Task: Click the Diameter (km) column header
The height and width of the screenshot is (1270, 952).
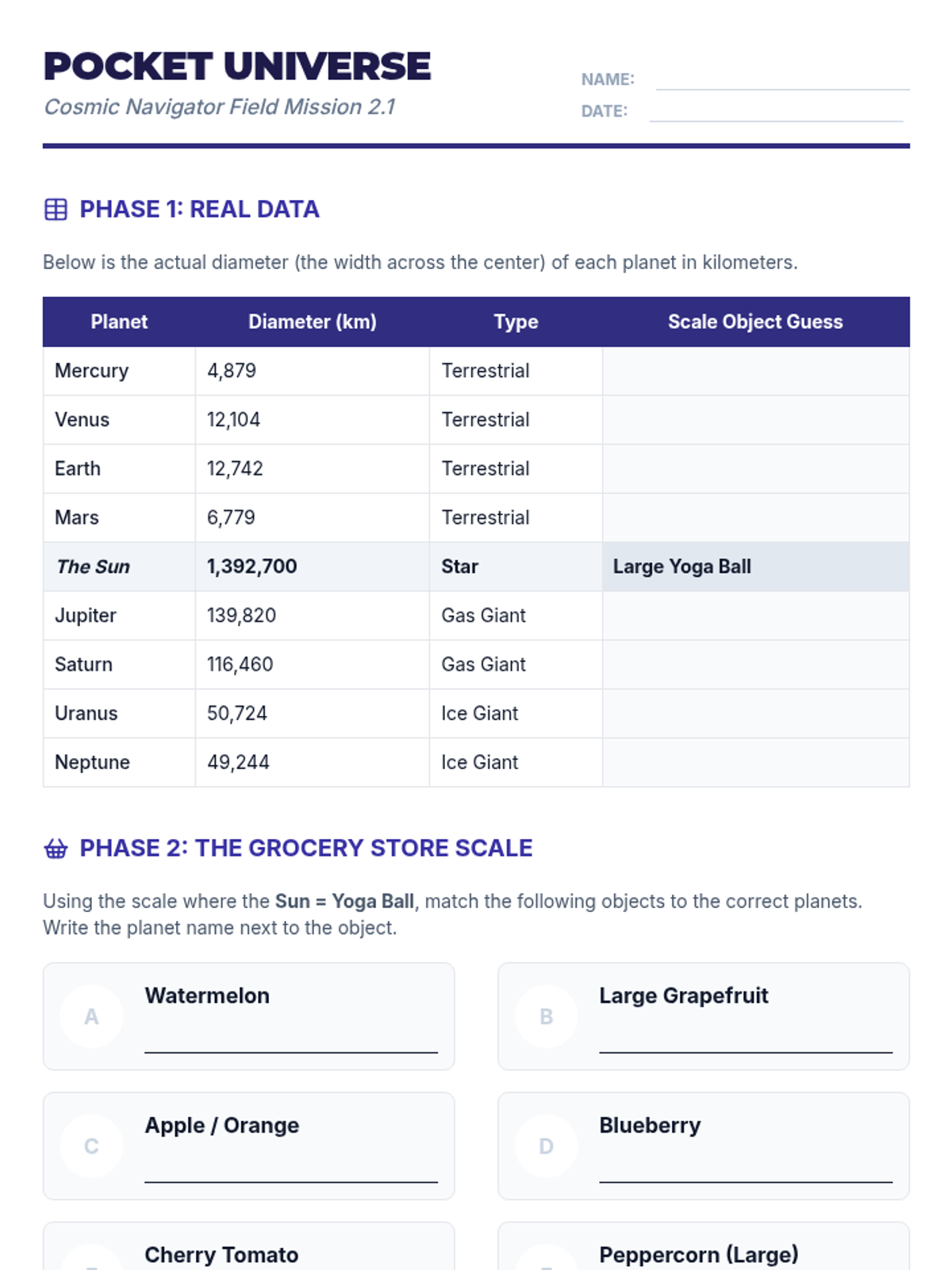Action: [312, 322]
